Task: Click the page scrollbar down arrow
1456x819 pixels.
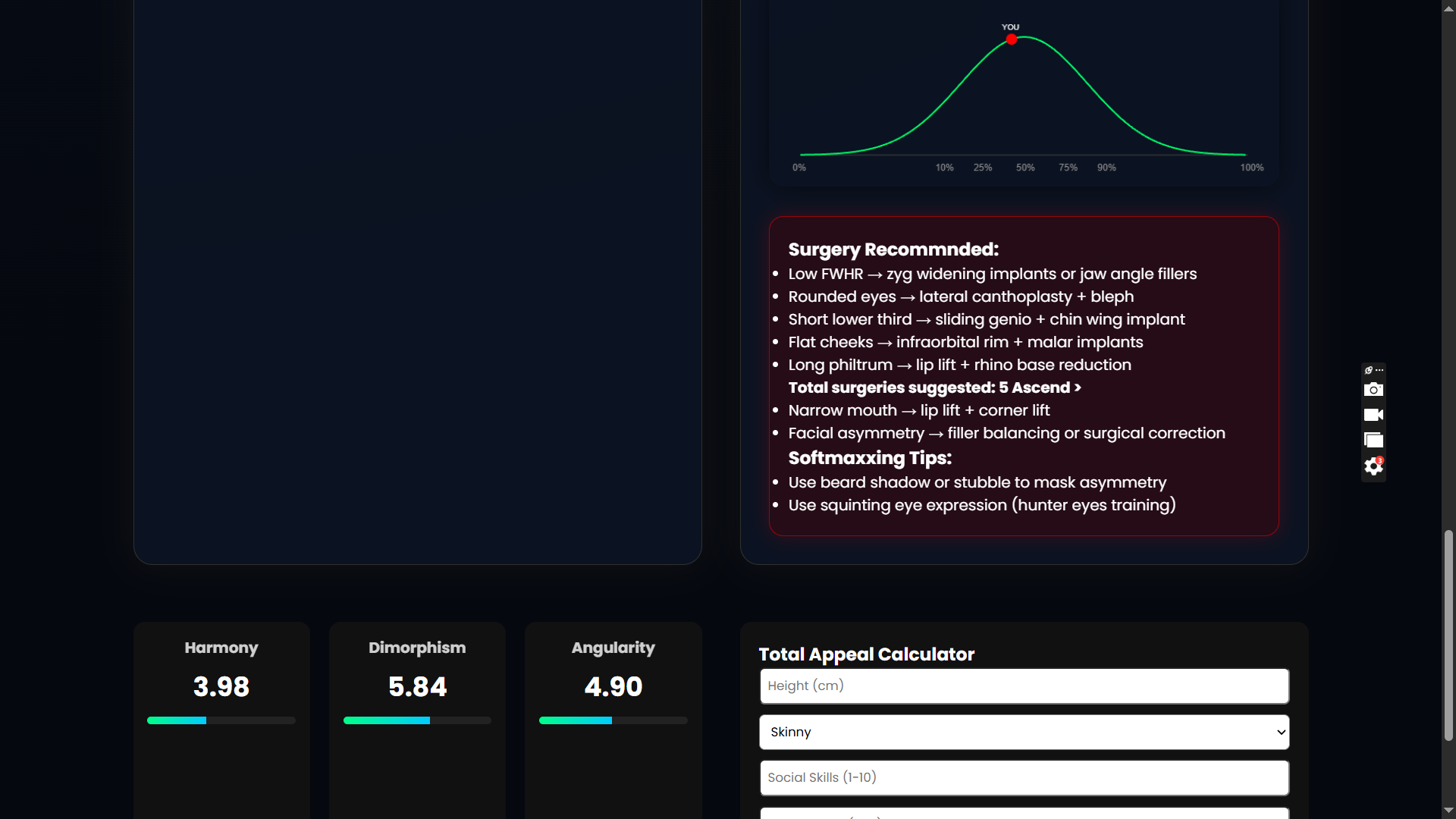Action: [x=1448, y=811]
